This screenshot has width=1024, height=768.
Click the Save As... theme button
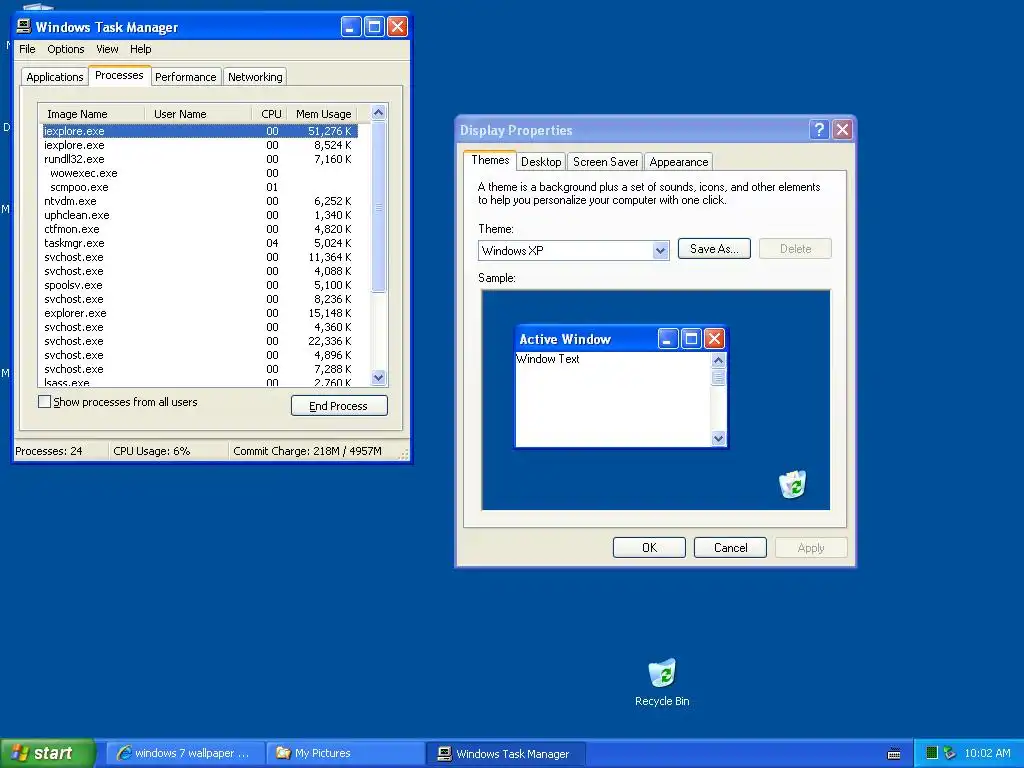[714, 249]
